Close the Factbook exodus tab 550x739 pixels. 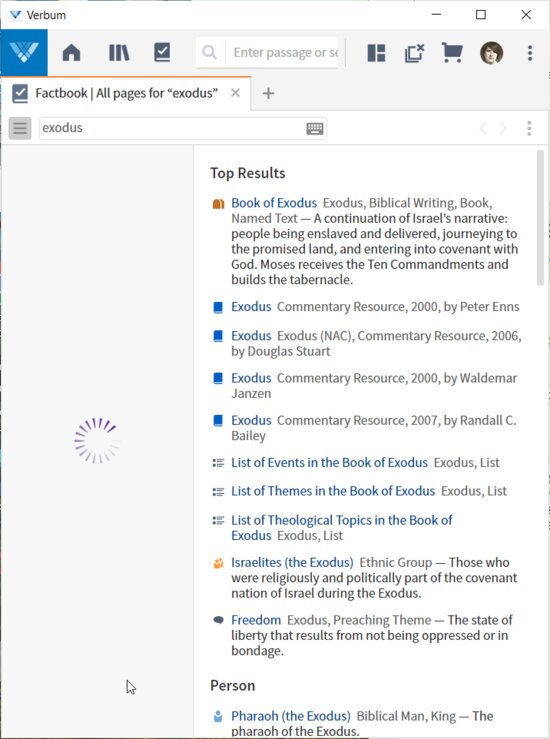coord(235,93)
